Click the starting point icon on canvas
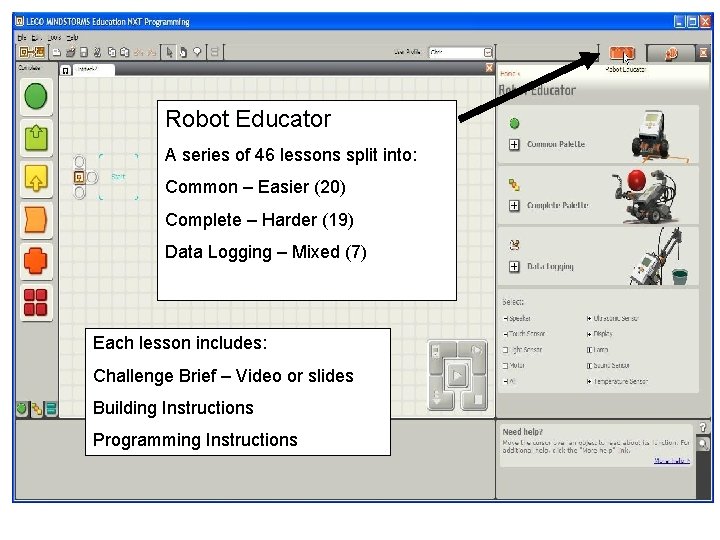The width and height of the screenshot is (720, 540). point(79,177)
